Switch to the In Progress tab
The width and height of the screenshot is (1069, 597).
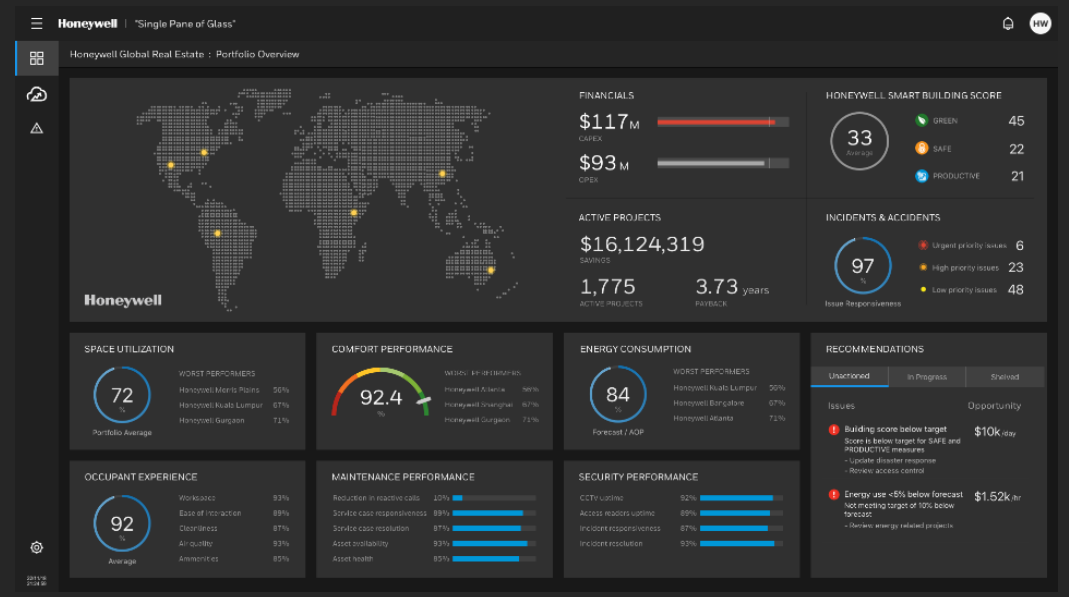(927, 376)
